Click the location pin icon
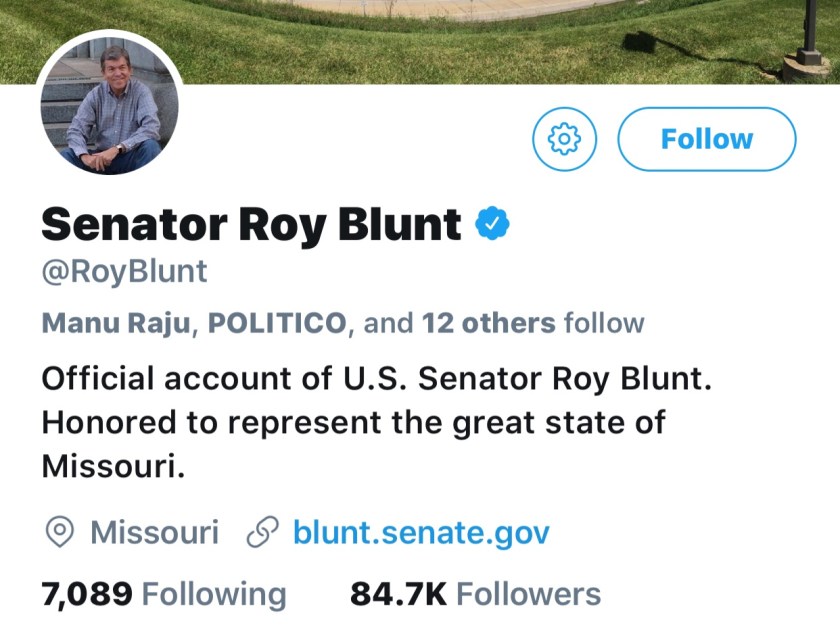The width and height of the screenshot is (840, 642). (x=60, y=532)
